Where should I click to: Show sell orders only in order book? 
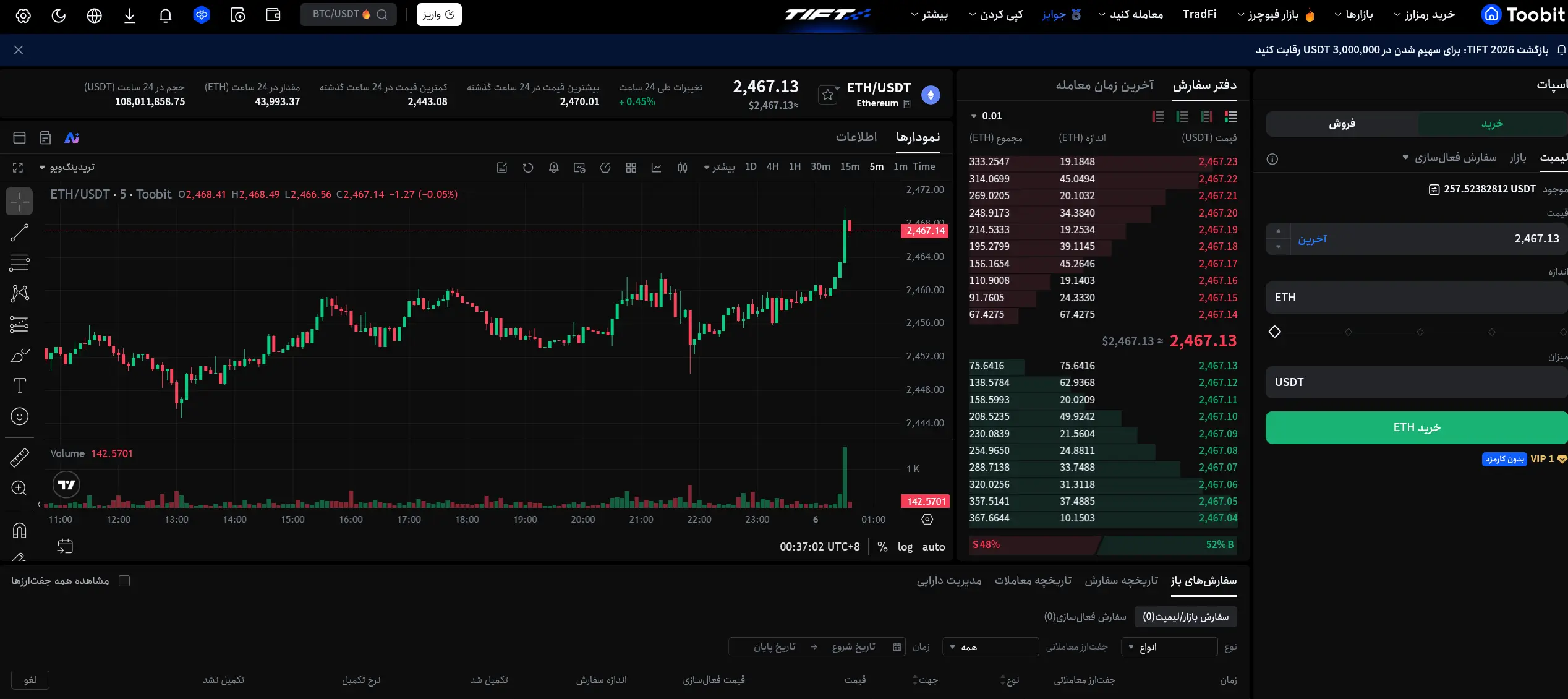(1158, 116)
